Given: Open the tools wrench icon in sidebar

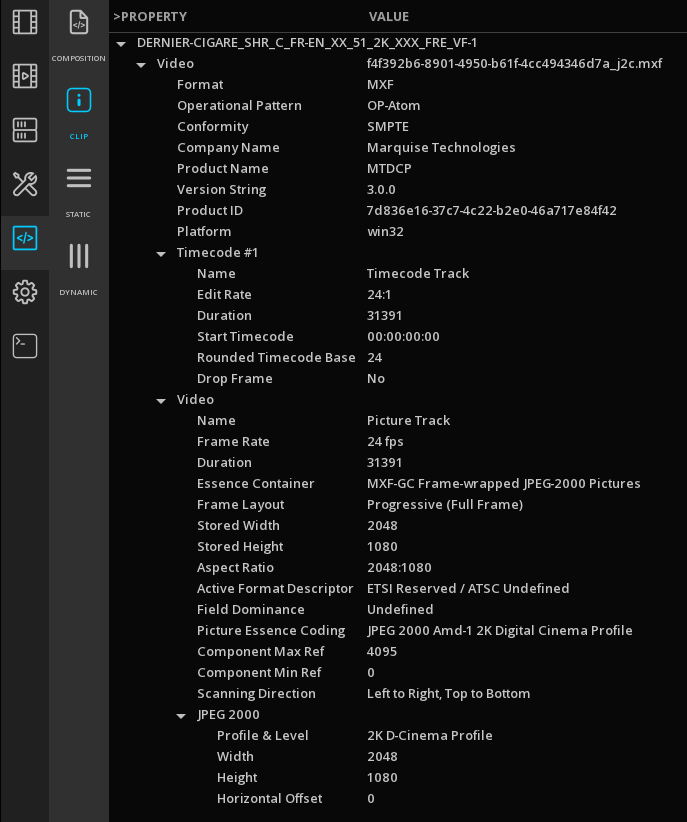Looking at the screenshot, I should pos(25,184).
